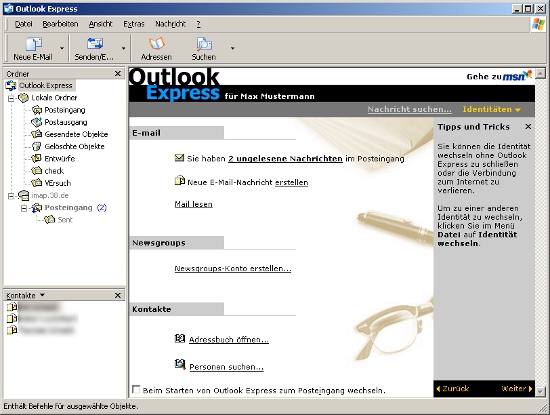The width and height of the screenshot is (550, 415).
Task: Click the 2 ungelesene Nachrichten link
Action: point(285,159)
